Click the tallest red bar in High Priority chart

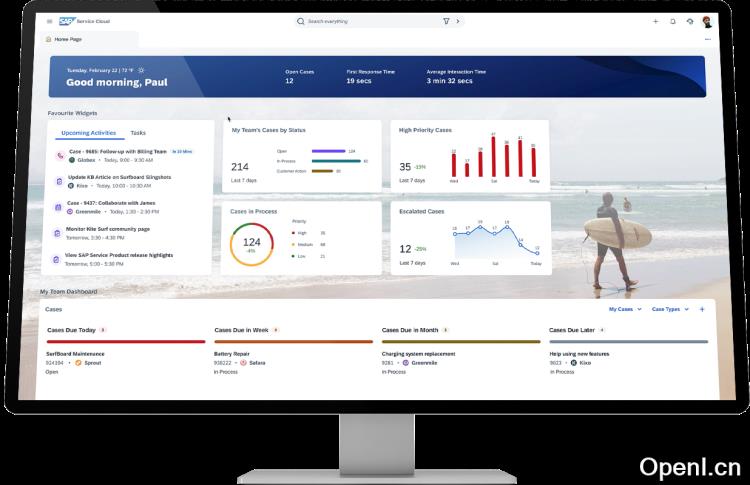click(493, 156)
